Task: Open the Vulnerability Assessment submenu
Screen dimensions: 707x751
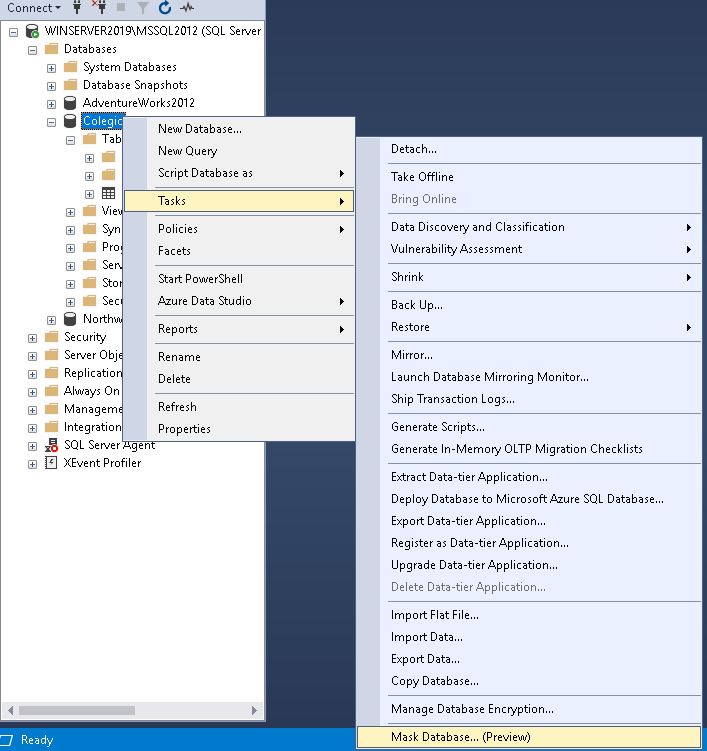Action: point(529,249)
